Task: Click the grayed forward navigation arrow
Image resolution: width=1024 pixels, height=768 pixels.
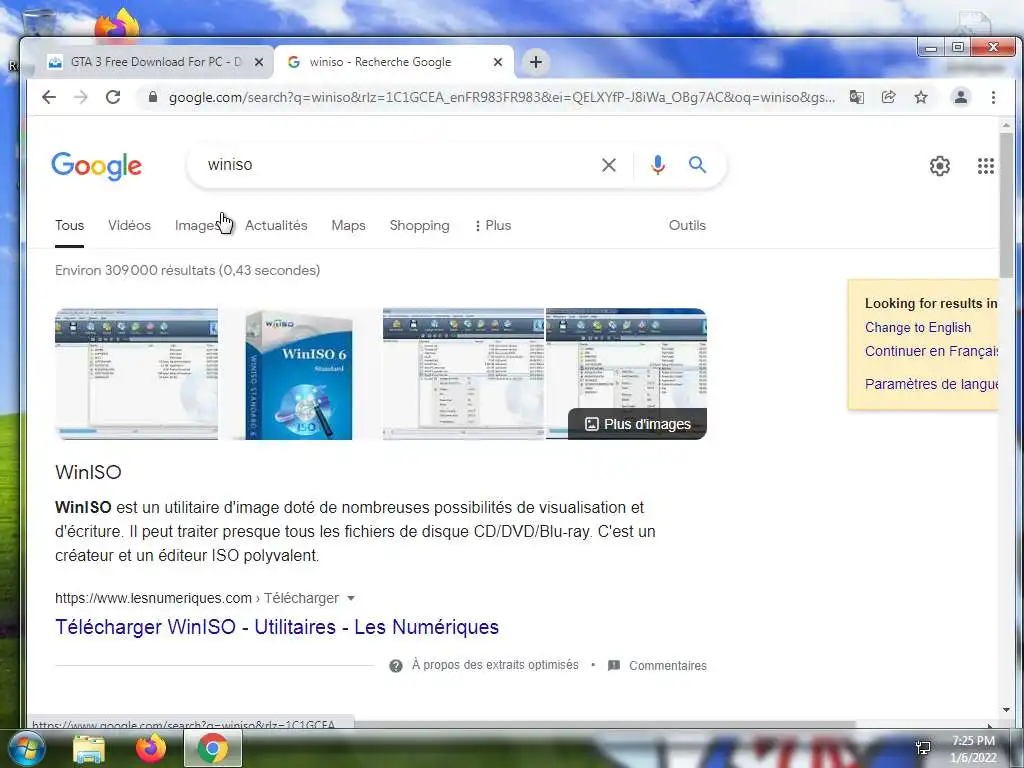Action: pos(81,97)
